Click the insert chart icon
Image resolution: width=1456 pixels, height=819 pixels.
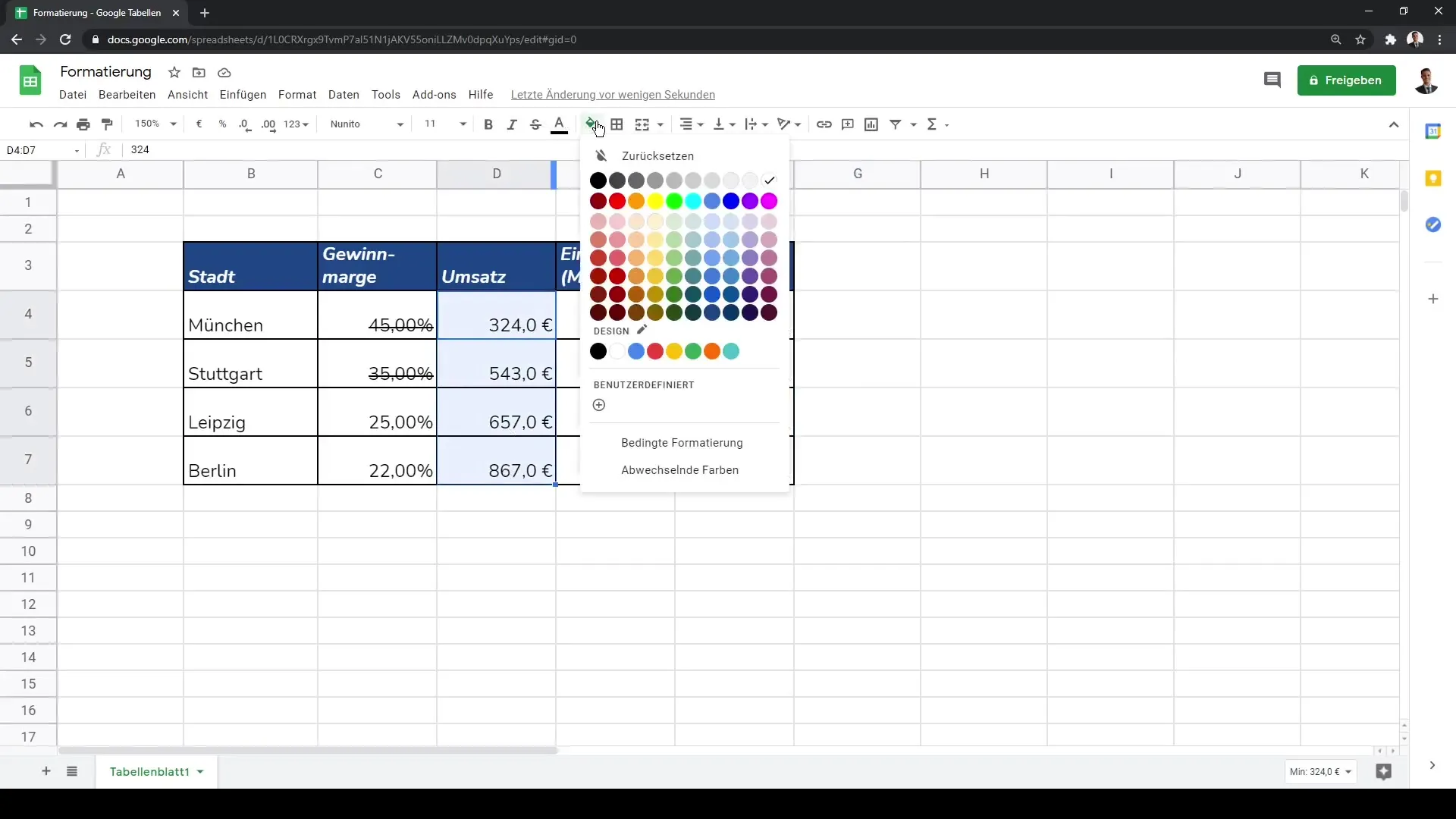[871, 124]
